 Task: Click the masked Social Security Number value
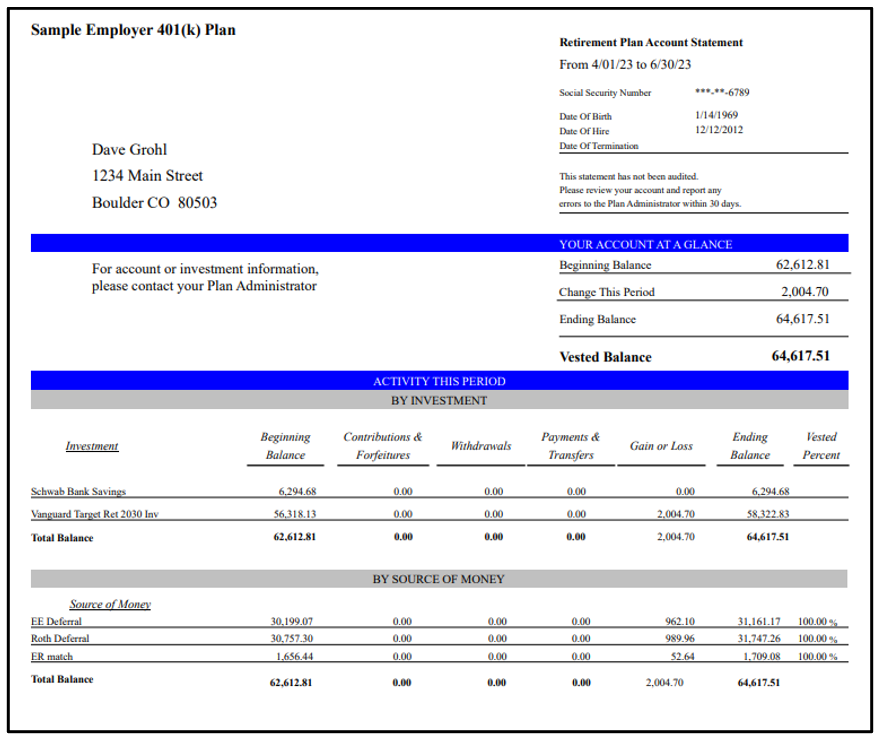click(721, 92)
